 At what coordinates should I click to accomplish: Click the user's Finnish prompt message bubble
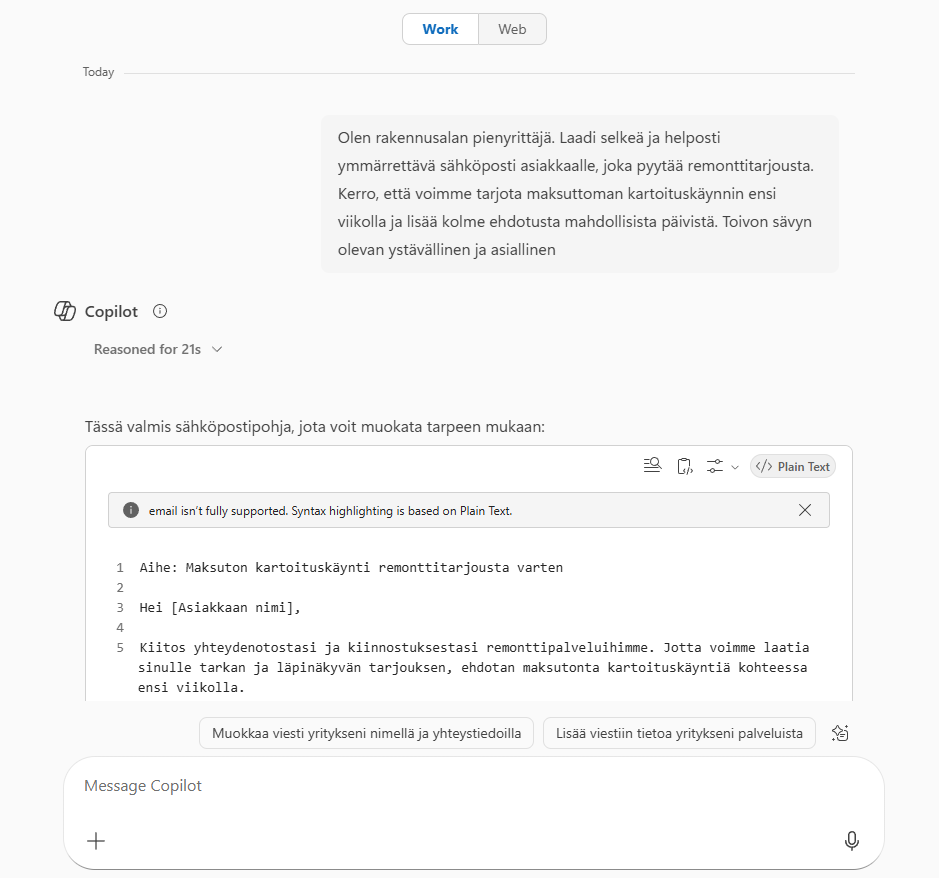(x=579, y=193)
